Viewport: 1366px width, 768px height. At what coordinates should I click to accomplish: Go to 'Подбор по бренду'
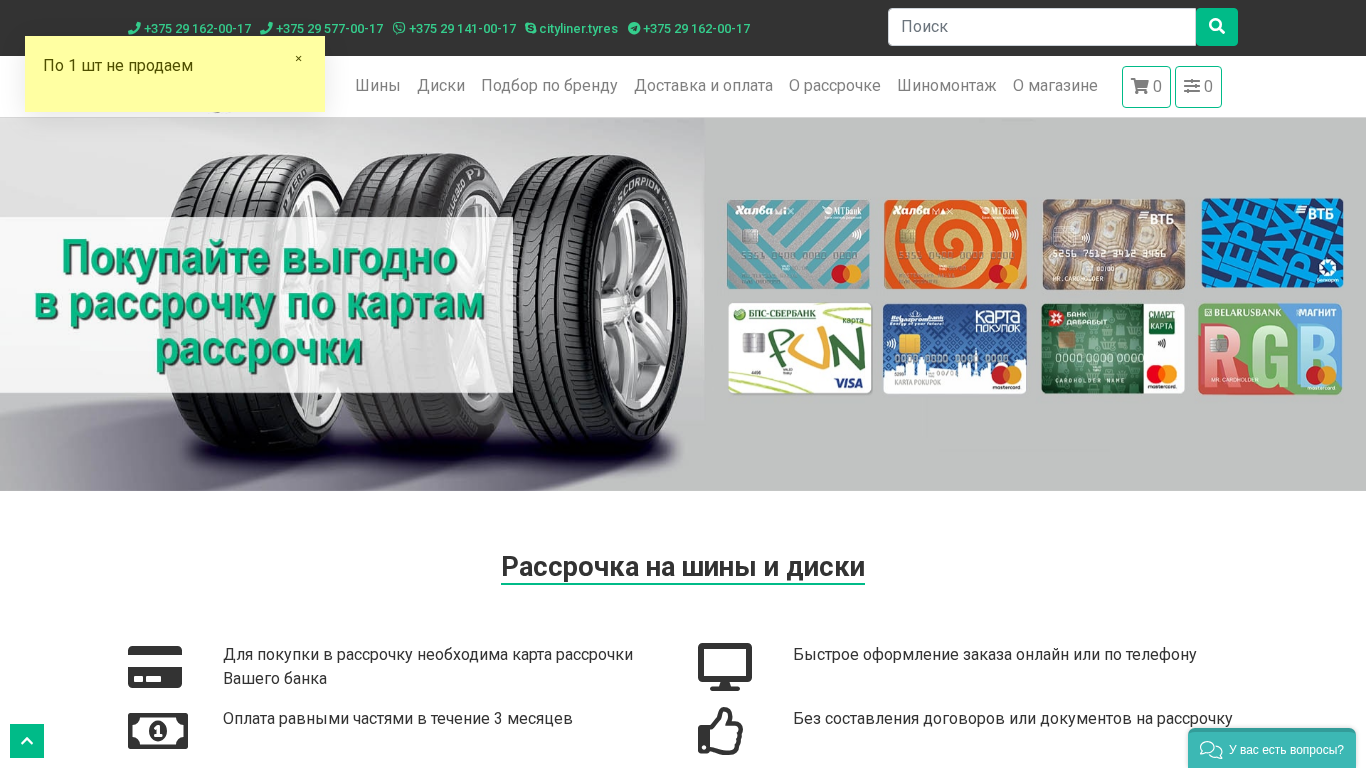tap(549, 86)
